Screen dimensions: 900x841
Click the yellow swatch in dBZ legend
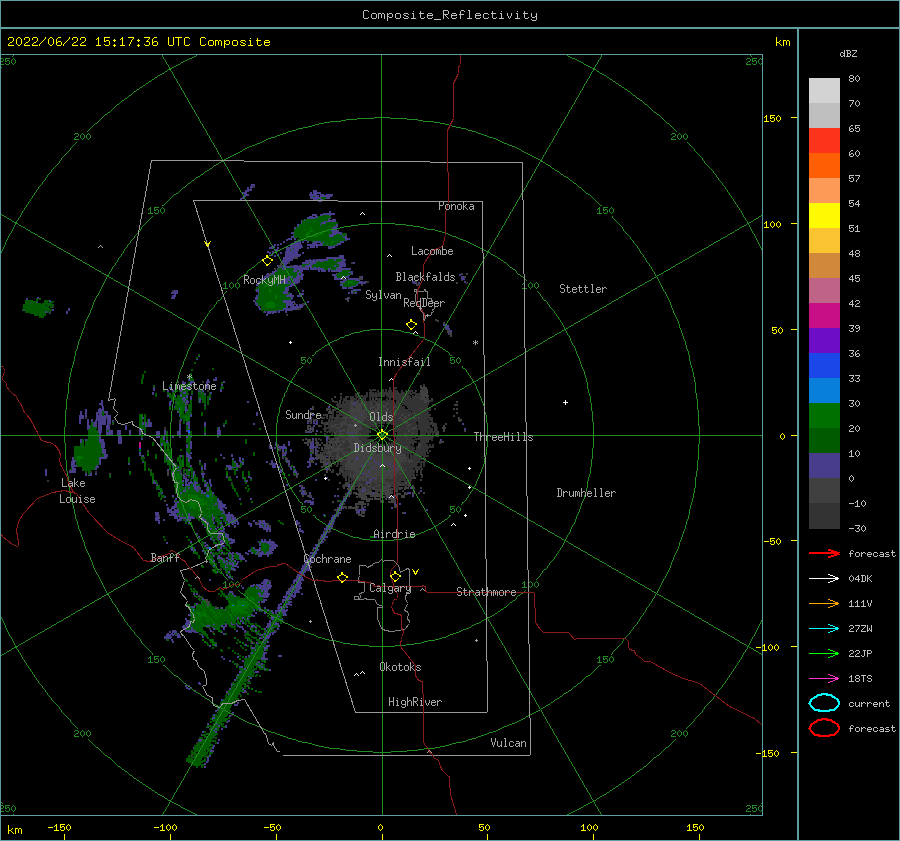pyautogui.click(x=824, y=216)
